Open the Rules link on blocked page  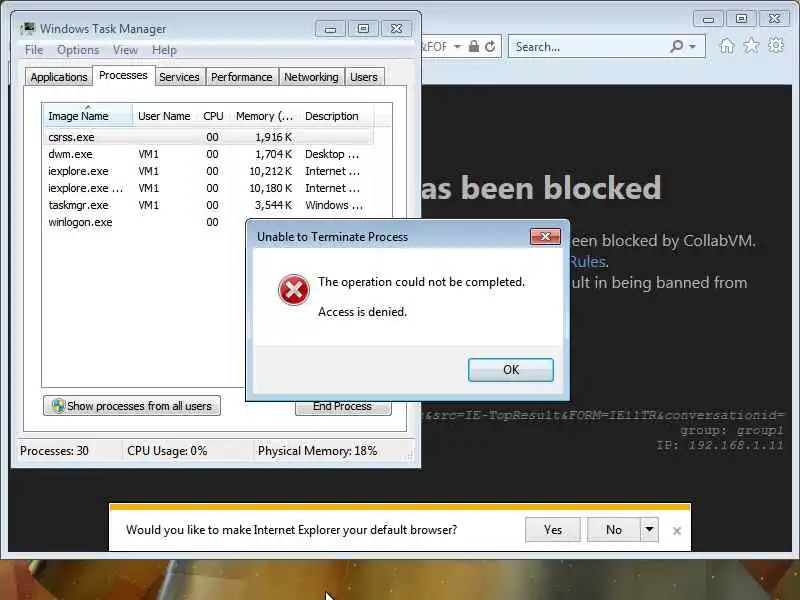pyautogui.click(x=588, y=262)
